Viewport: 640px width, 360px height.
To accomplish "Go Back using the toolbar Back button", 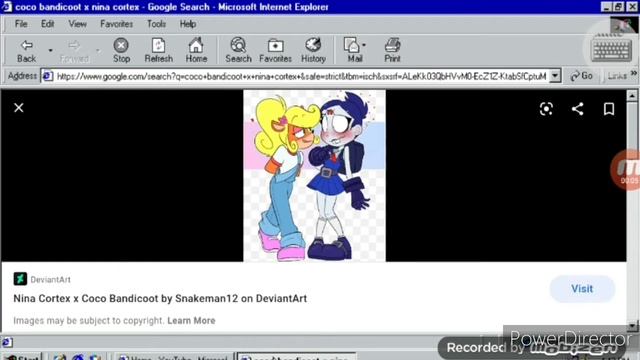I will click(x=27, y=50).
